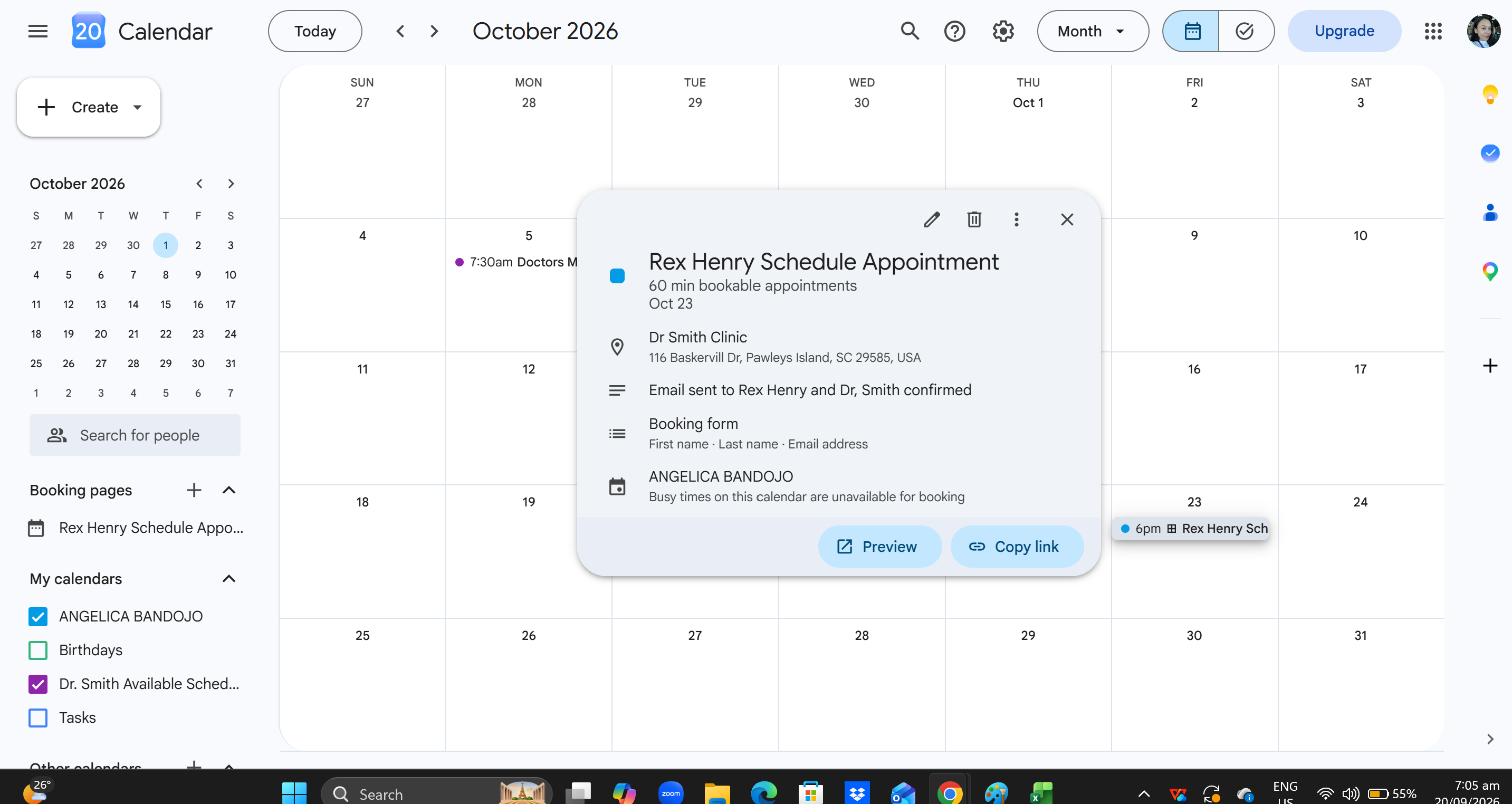Open the Google apps grid

[1433, 31]
